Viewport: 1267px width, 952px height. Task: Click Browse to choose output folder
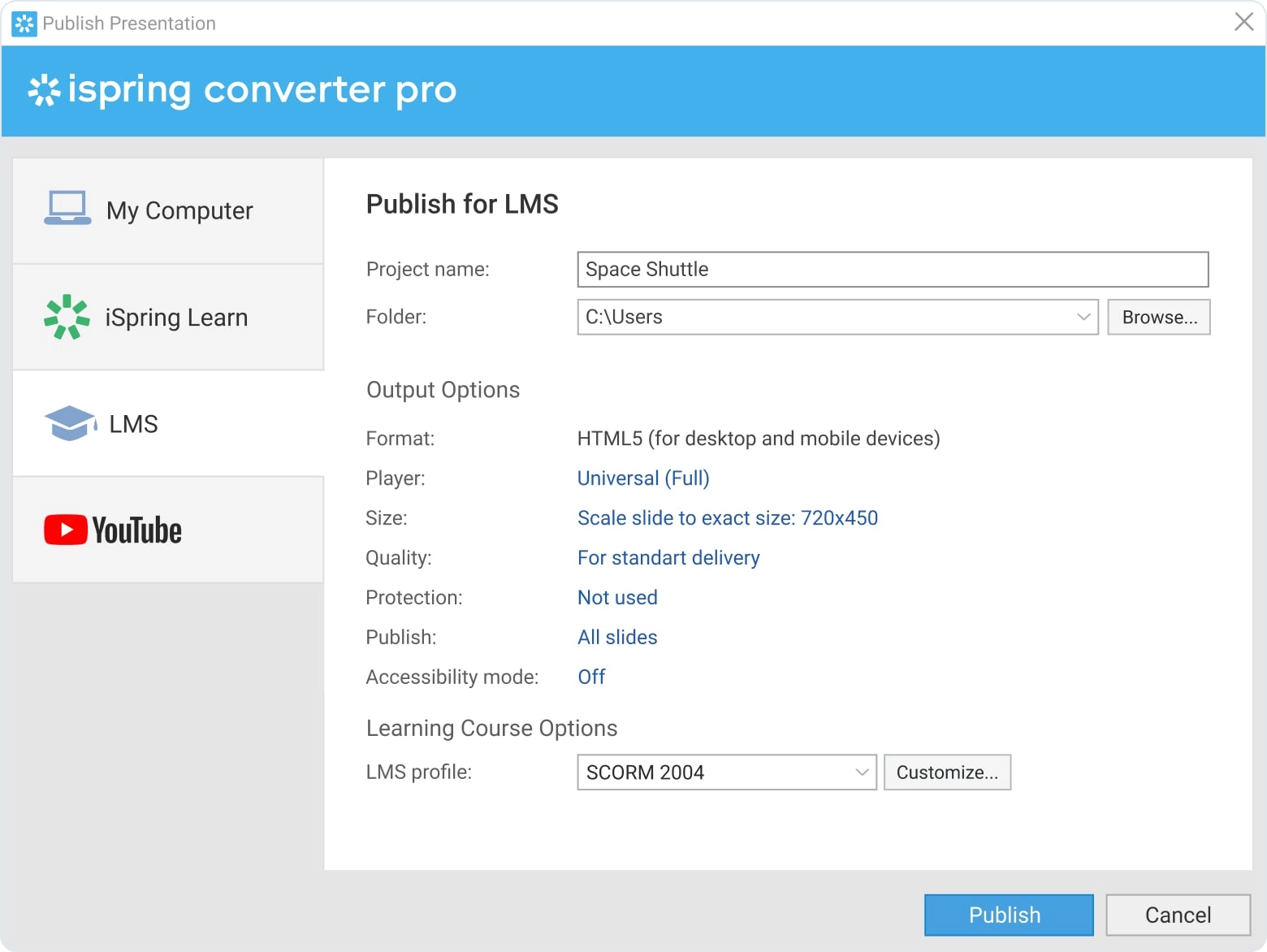click(1158, 317)
